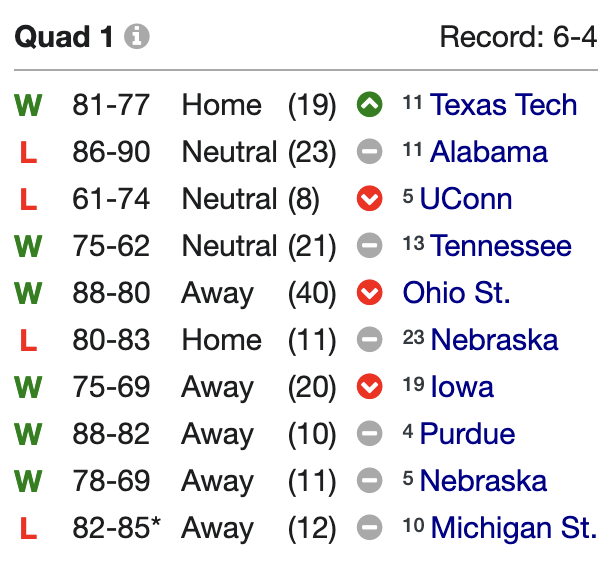
Task: Open the Iowa team link
Action: (x=463, y=387)
